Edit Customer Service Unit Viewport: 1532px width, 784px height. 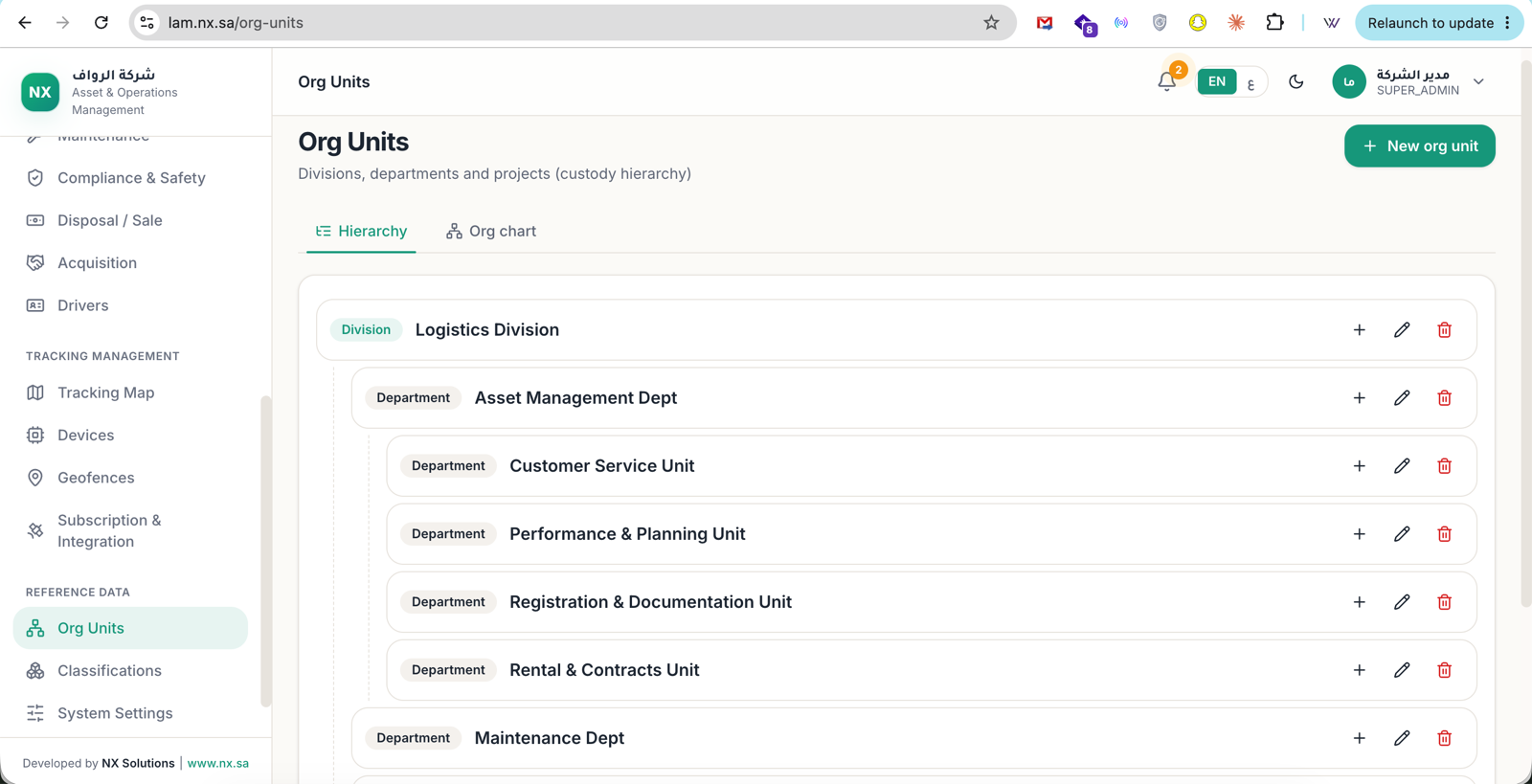coord(1402,466)
